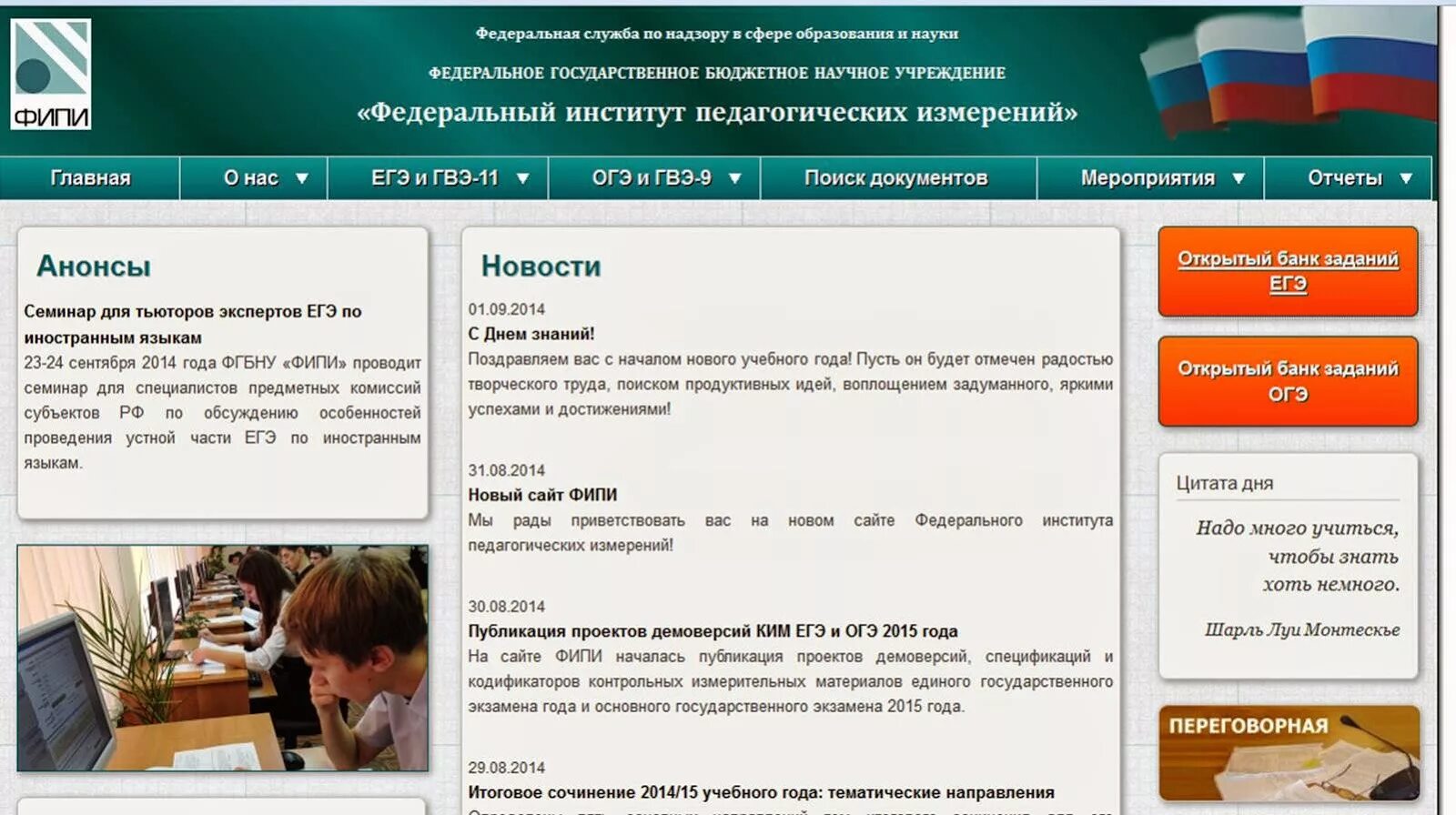Expand the ЕГЭ и ГВЭ-11 dropdown arrow
Image resolution: width=1456 pixels, height=815 pixels.
pyautogui.click(x=522, y=179)
